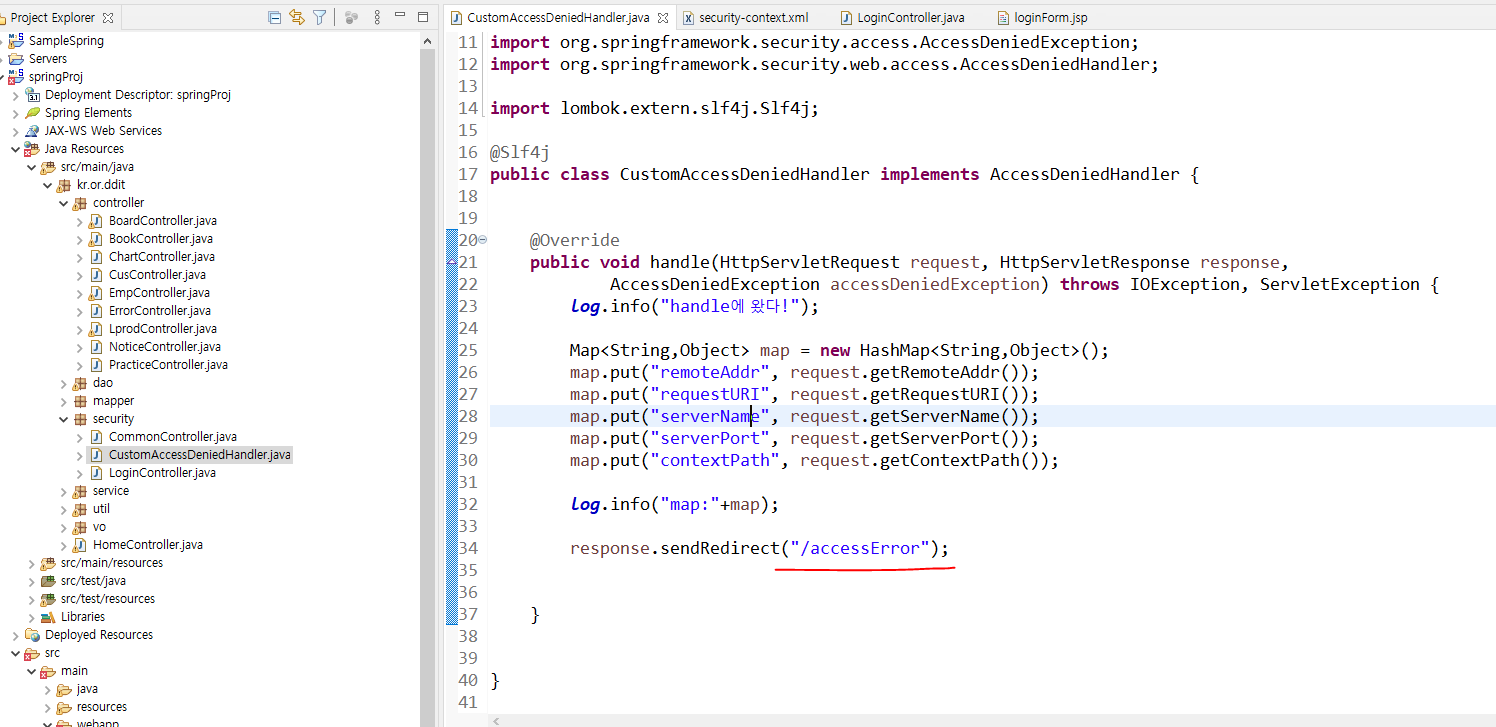The image size is (1496, 727).
Task: Collapse the kr.or.ddit package
Action: 48,185
